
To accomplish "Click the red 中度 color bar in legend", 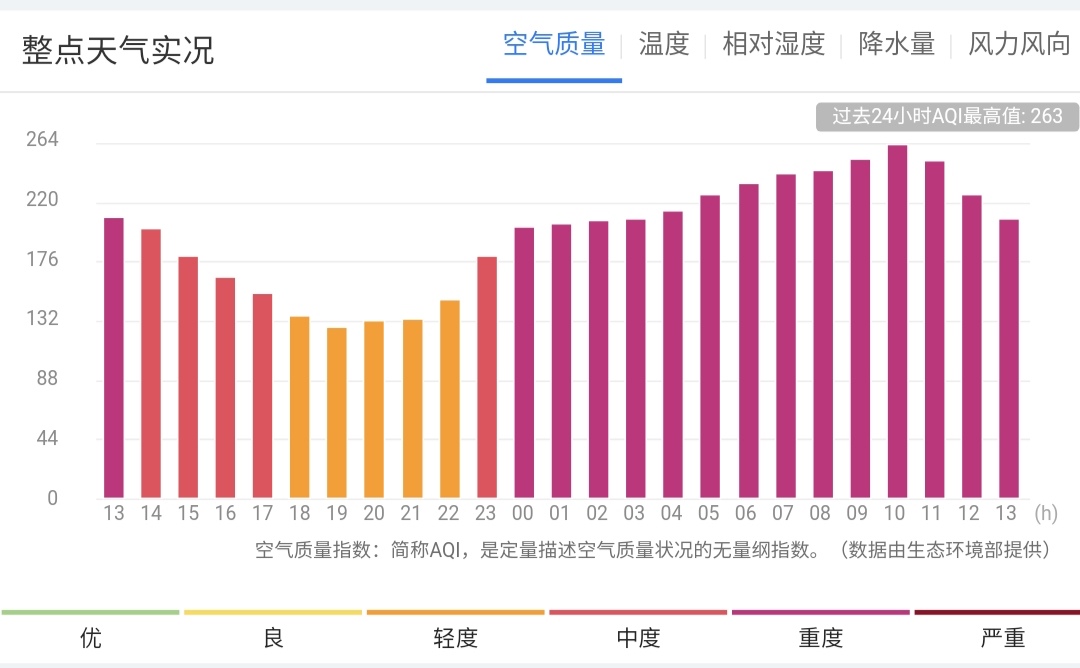I will pyautogui.click(x=637, y=611).
